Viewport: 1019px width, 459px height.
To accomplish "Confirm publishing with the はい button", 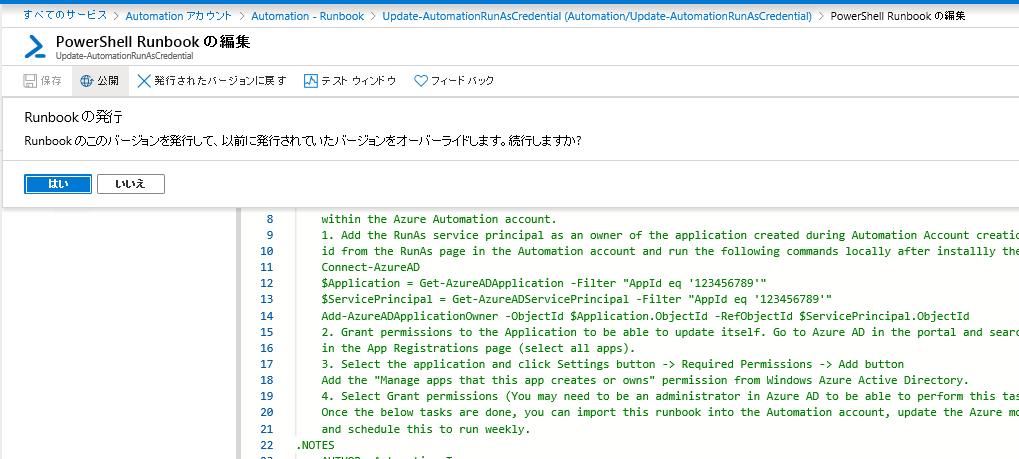I will tap(58, 184).
